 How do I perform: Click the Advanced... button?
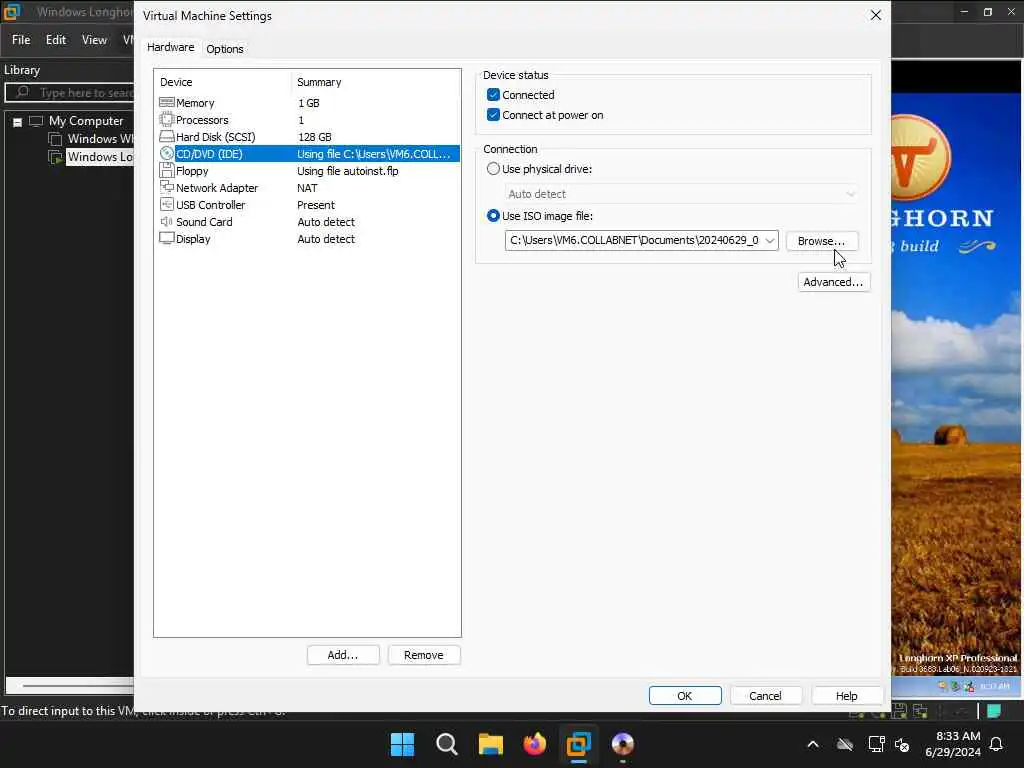pyautogui.click(x=833, y=282)
